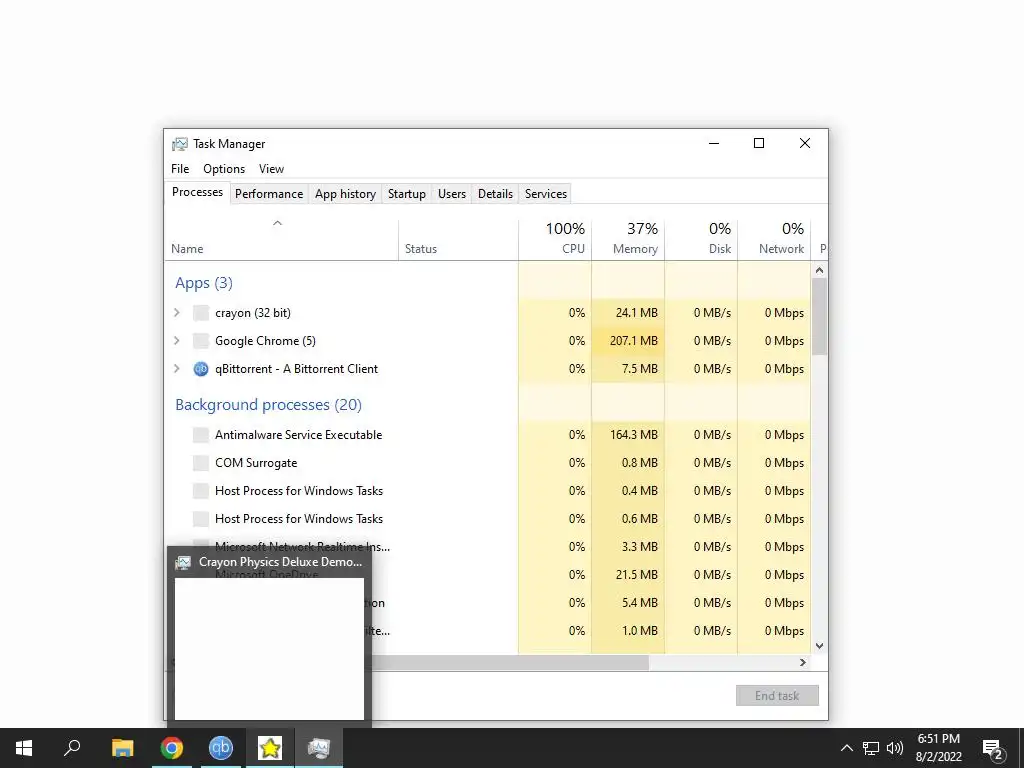This screenshot has width=1024, height=768.
Task: Select the COM Surrogate row
Action: (487, 463)
